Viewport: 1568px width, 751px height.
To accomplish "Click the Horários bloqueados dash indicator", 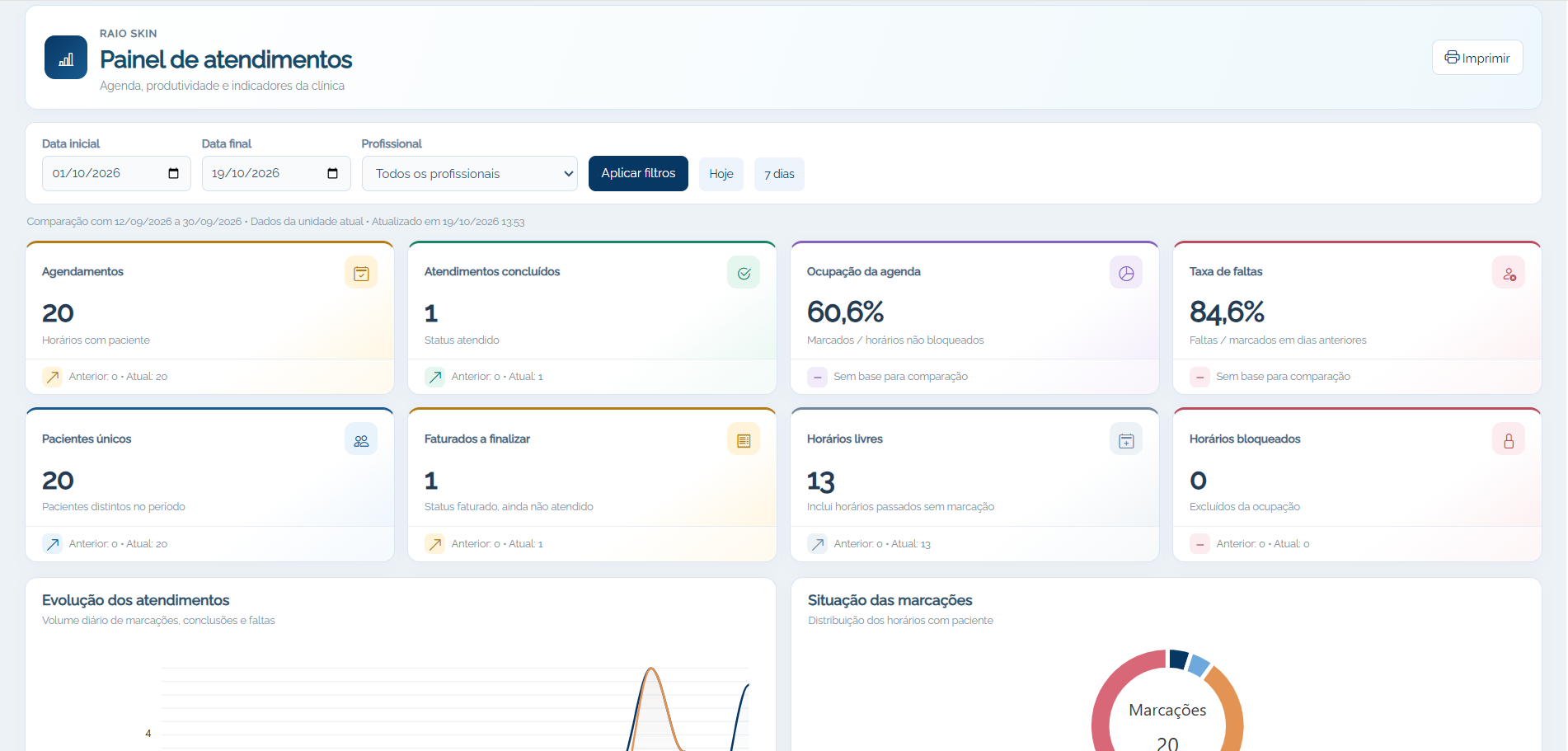I will [1199, 544].
